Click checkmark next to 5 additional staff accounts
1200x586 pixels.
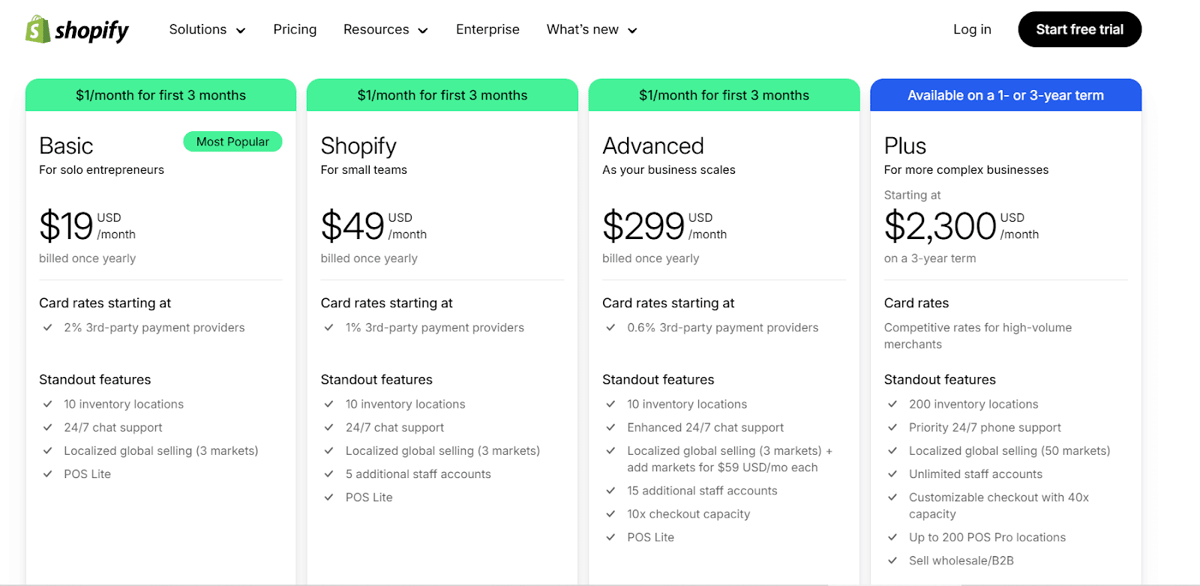coord(329,474)
